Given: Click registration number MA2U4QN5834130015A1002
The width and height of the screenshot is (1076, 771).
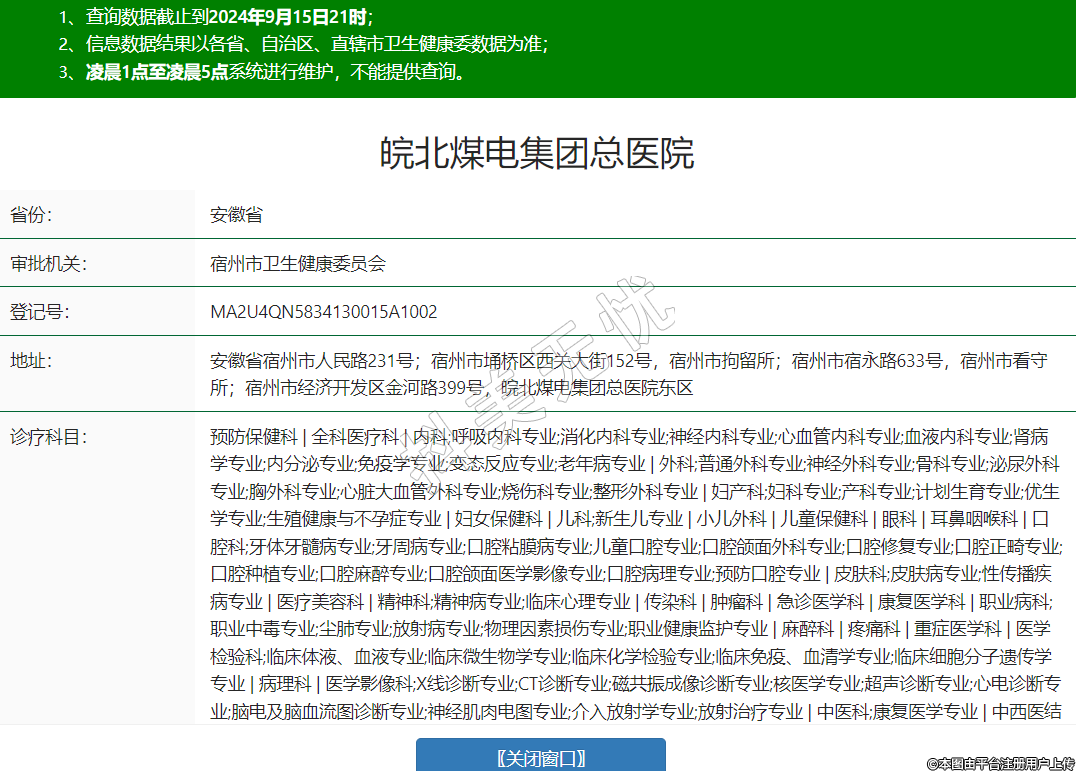Looking at the screenshot, I should (323, 312).
